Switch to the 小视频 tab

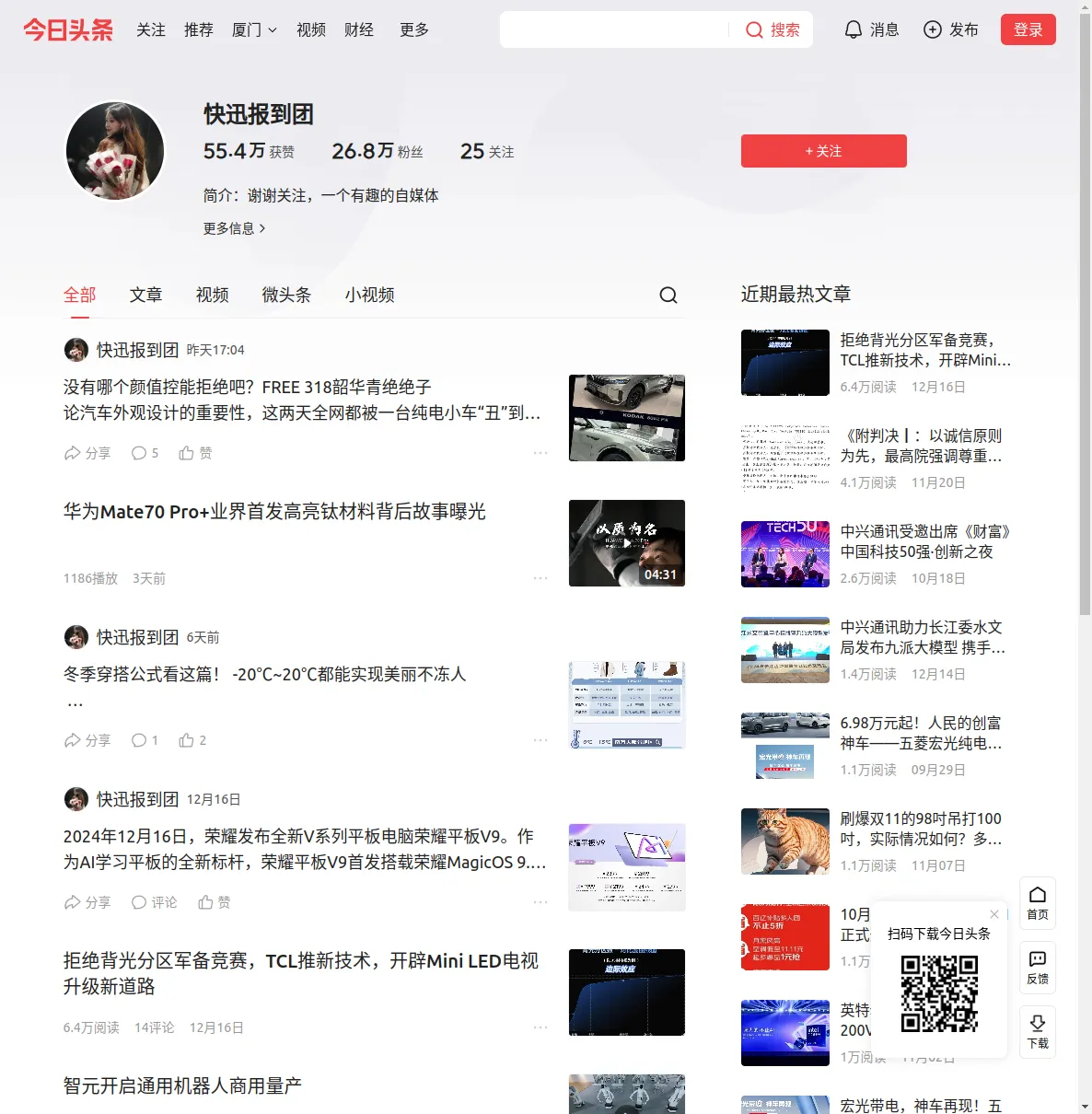tap(370, 295)
